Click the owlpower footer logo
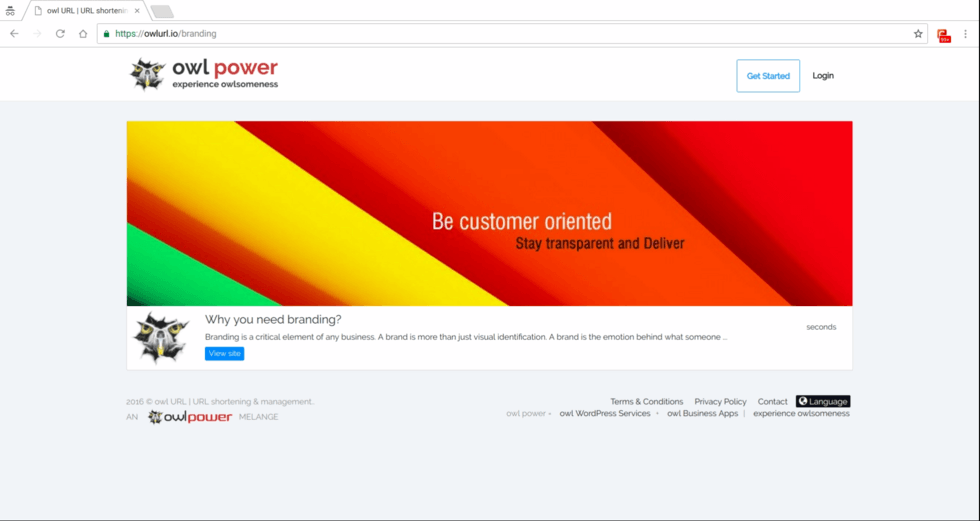 [x=190, y=417]
